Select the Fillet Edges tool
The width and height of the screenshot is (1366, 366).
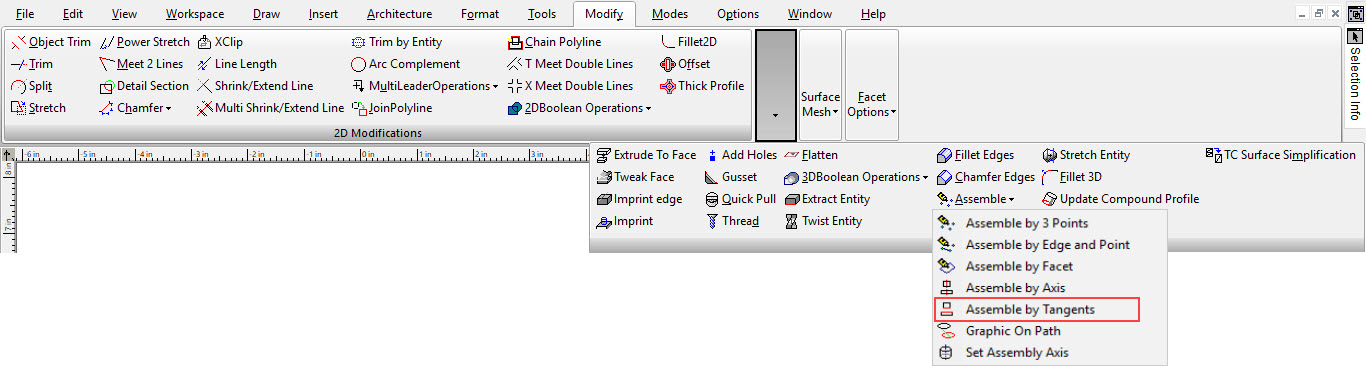[x=976, y=155]
